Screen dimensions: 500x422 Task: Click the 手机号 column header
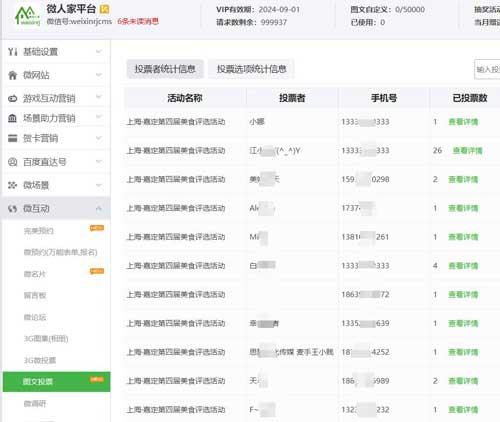(x=384, y=98)
